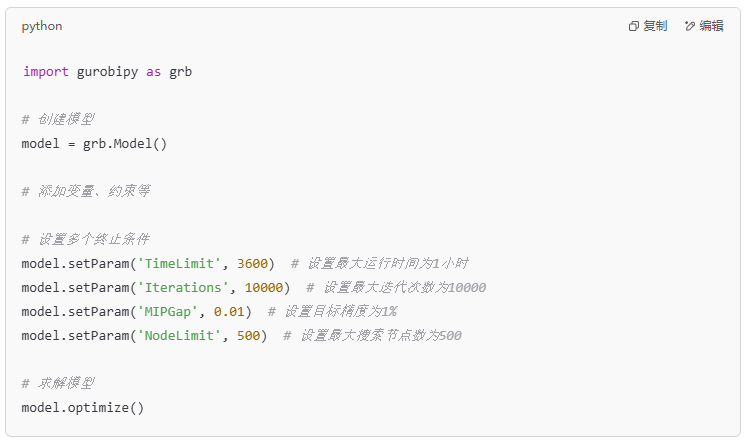
Task: Click the 'MIPGap' string parameter
Action: point(168,312)
